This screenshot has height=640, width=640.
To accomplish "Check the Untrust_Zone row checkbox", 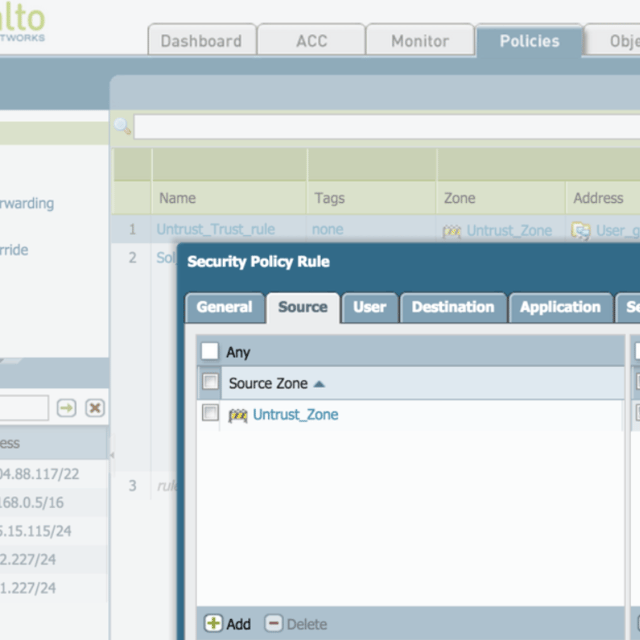I will 210,413.
